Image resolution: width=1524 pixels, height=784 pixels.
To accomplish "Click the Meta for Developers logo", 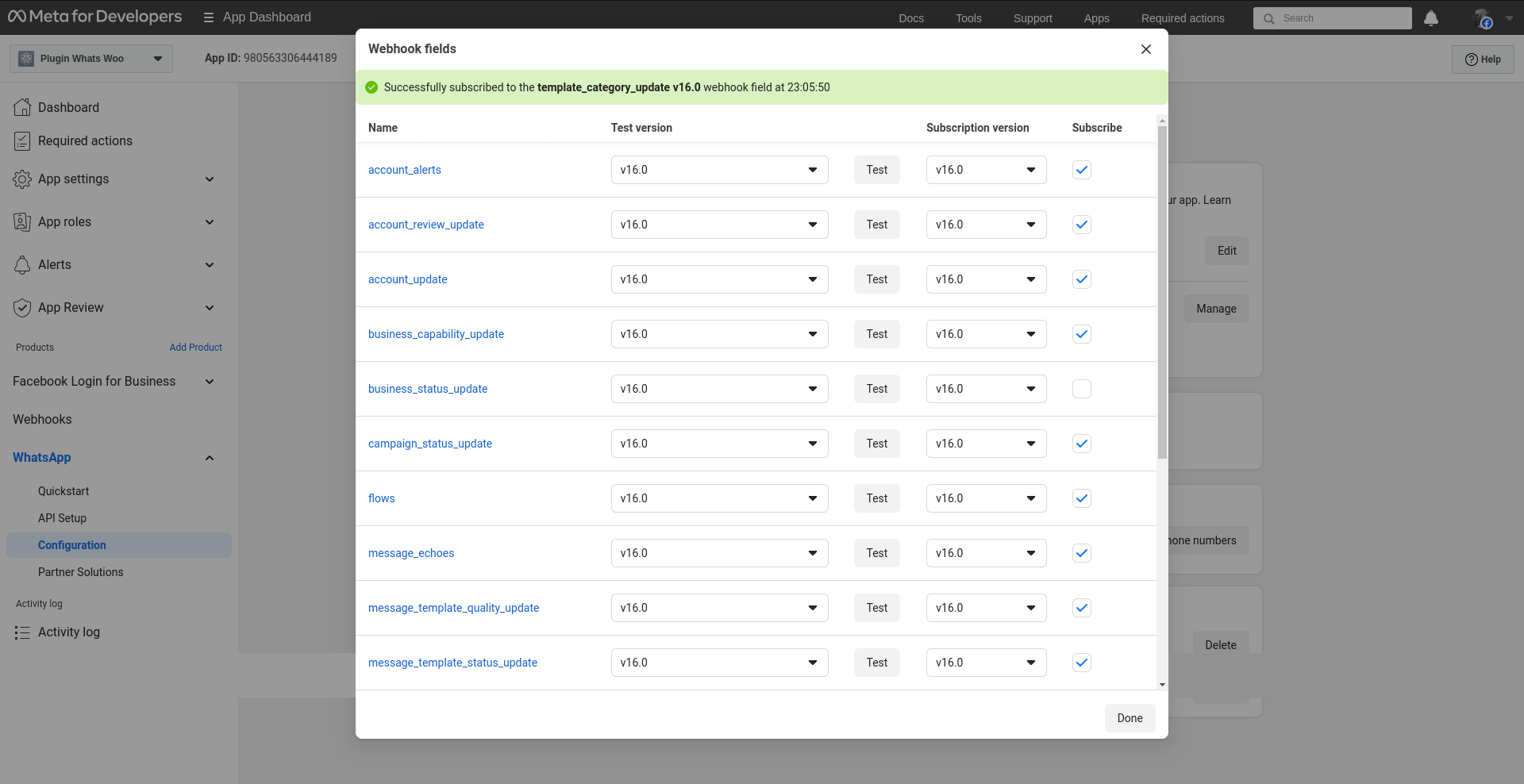I will tap(94, 17).
